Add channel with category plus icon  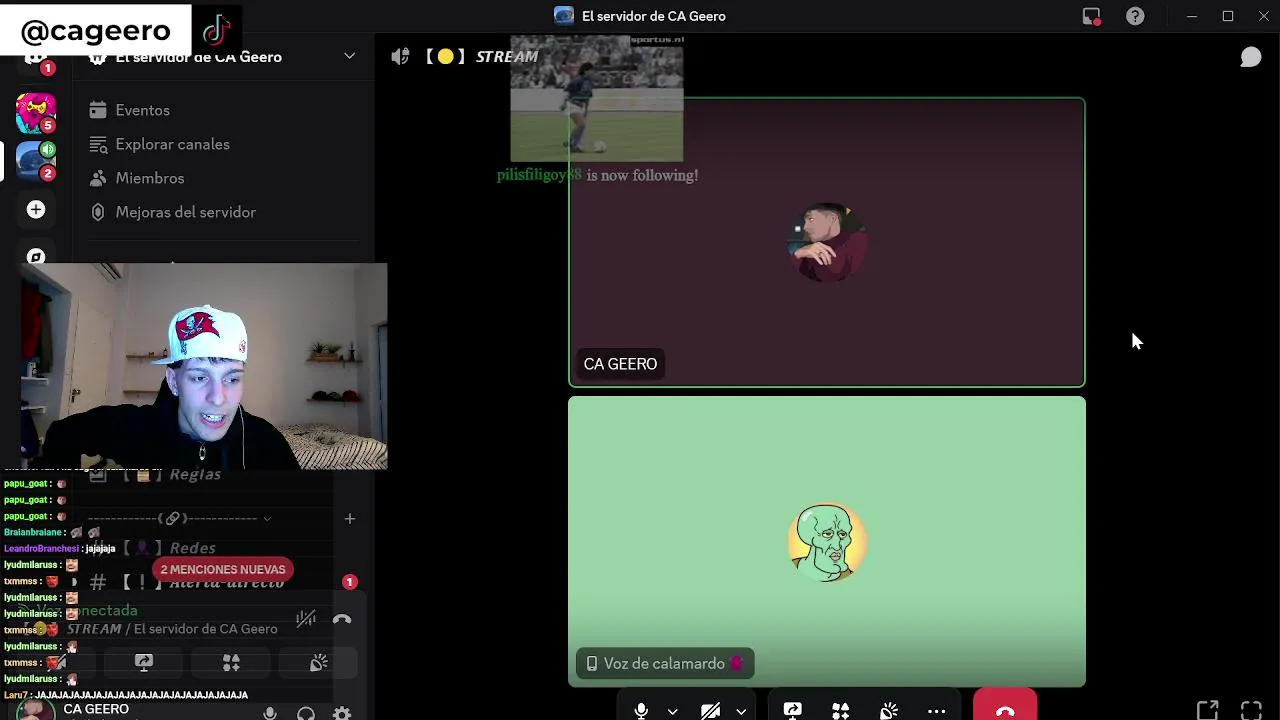[350, 518]
